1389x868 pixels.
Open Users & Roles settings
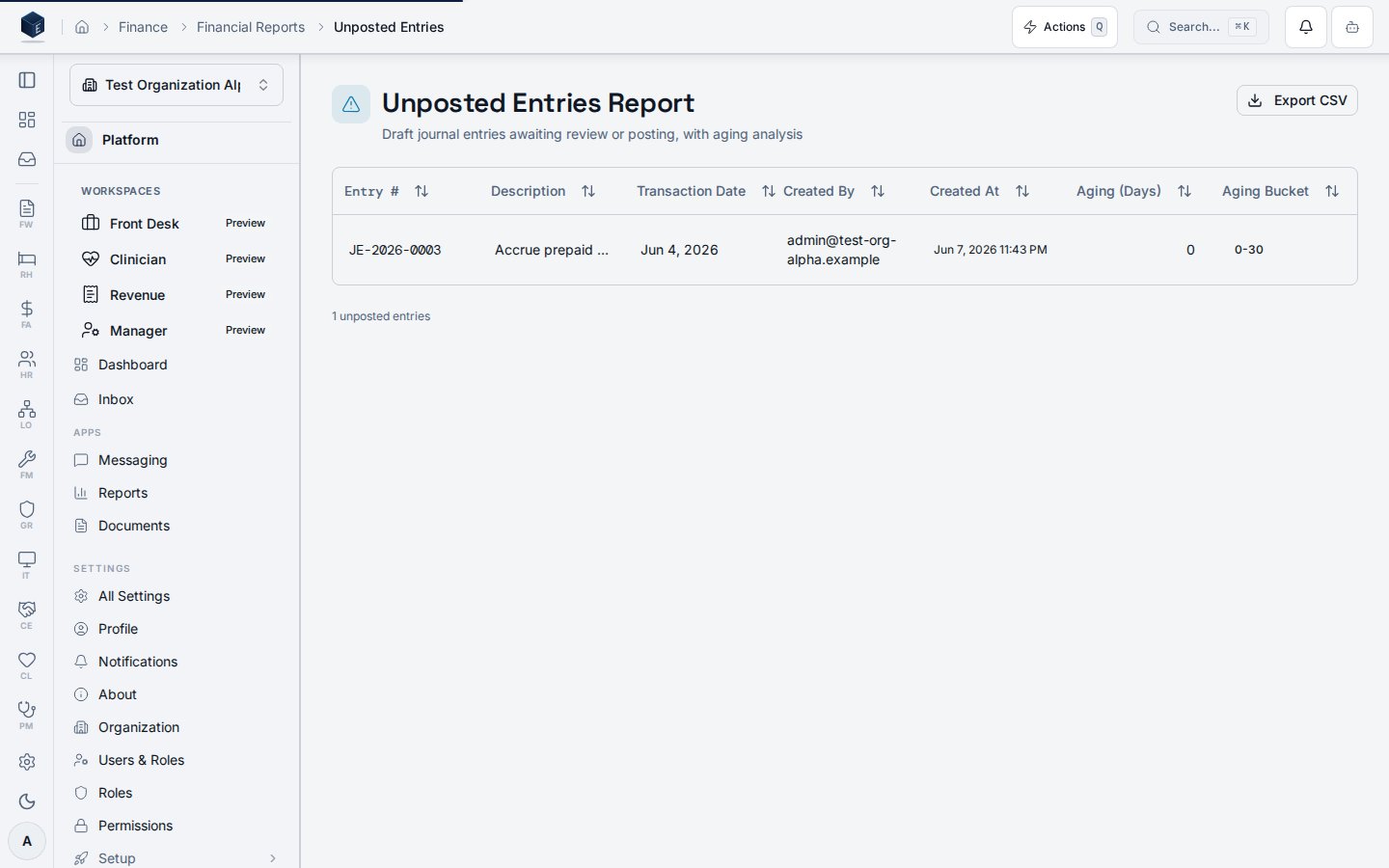(177, 760)
